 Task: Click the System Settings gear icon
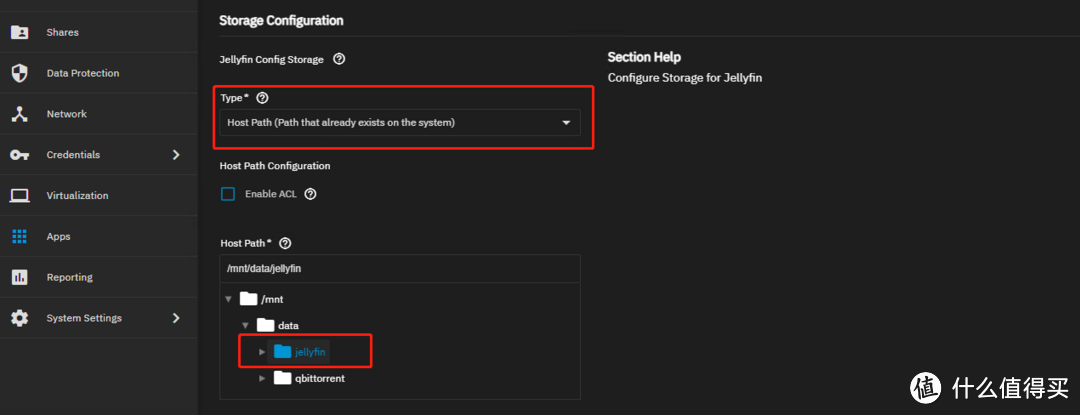click(x=19, y=318)
